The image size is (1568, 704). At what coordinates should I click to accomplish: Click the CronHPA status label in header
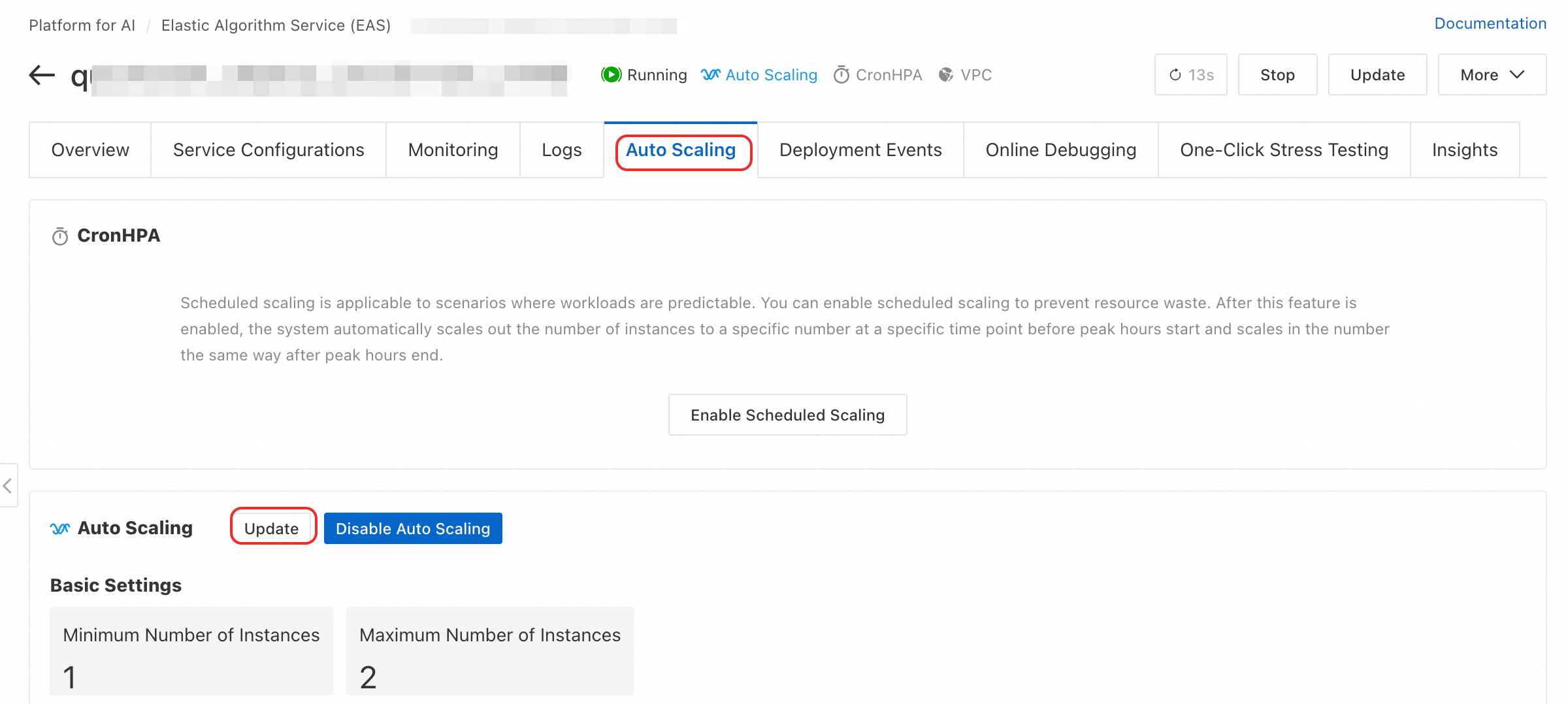click(889, 75)
